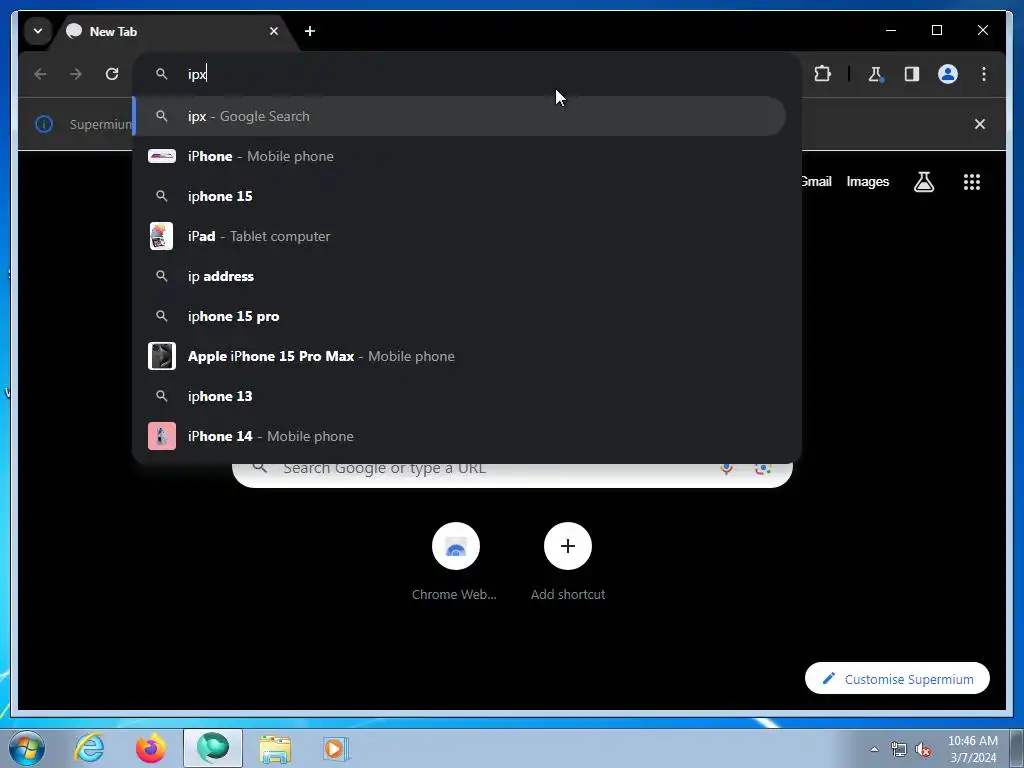Select the New Tab tab
The height and width of the screenshot is (768, 1024).
click(173, 31)
